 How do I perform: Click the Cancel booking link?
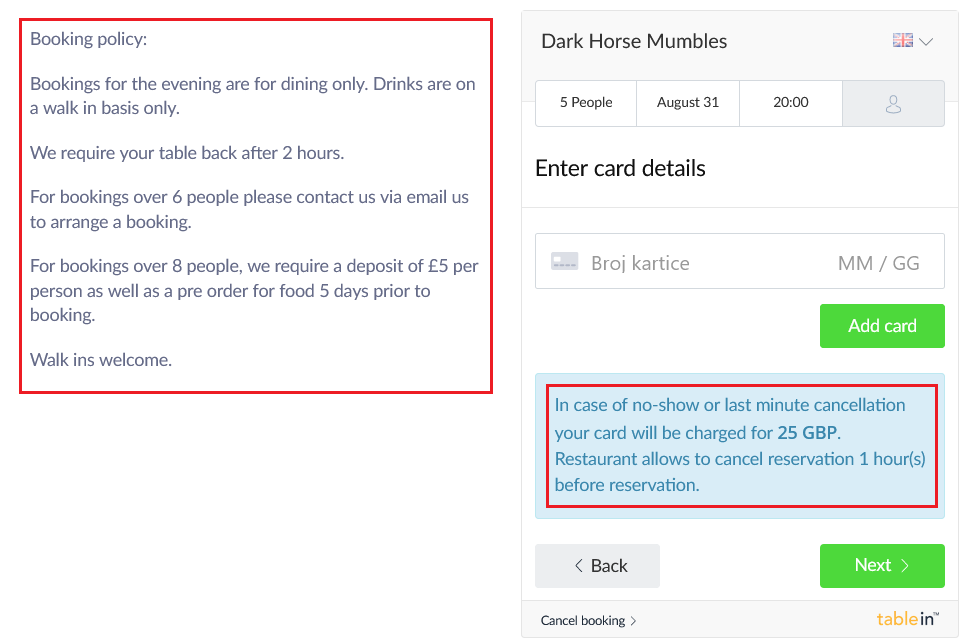583,621
